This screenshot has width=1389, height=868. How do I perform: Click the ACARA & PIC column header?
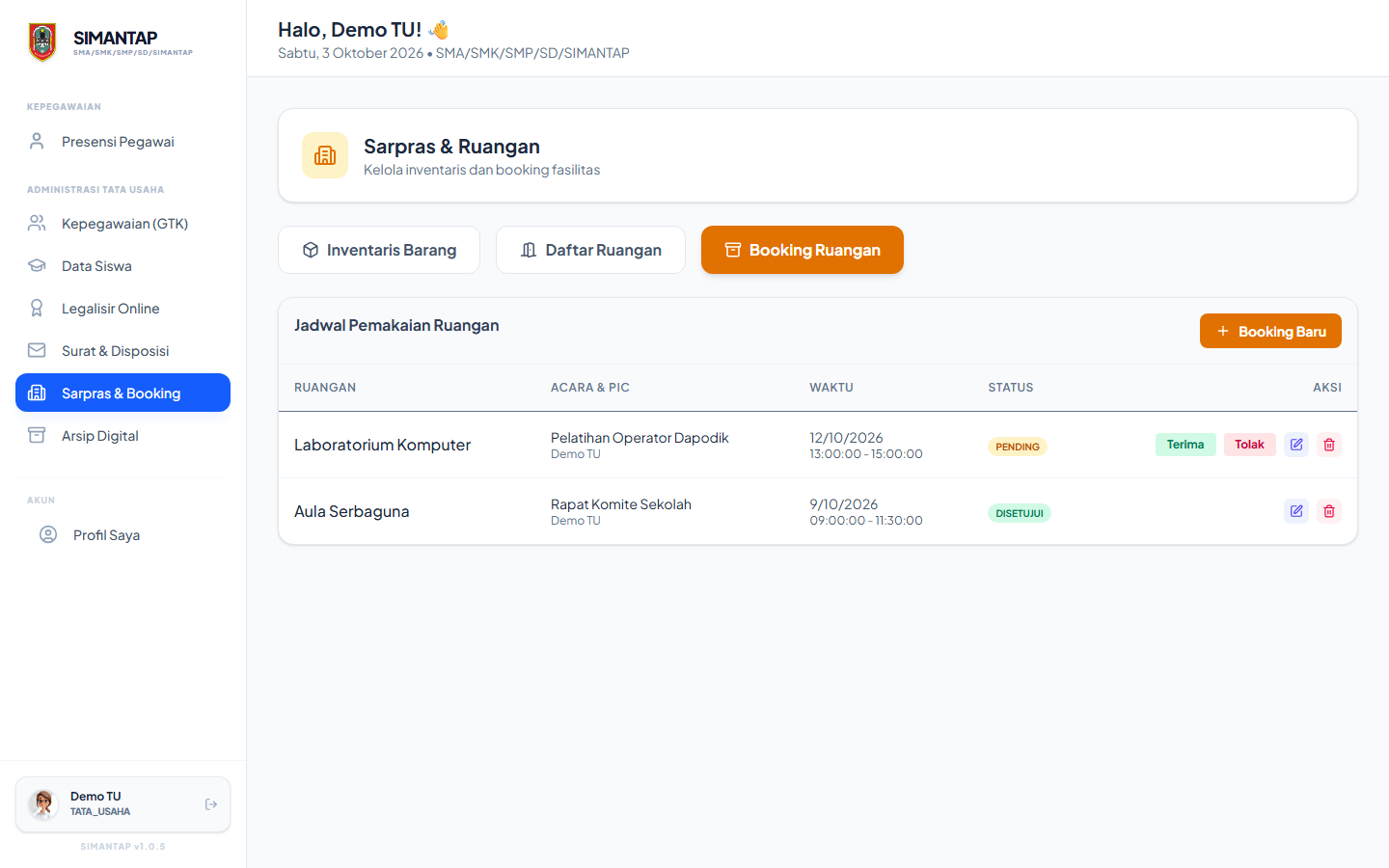(590, 388)
